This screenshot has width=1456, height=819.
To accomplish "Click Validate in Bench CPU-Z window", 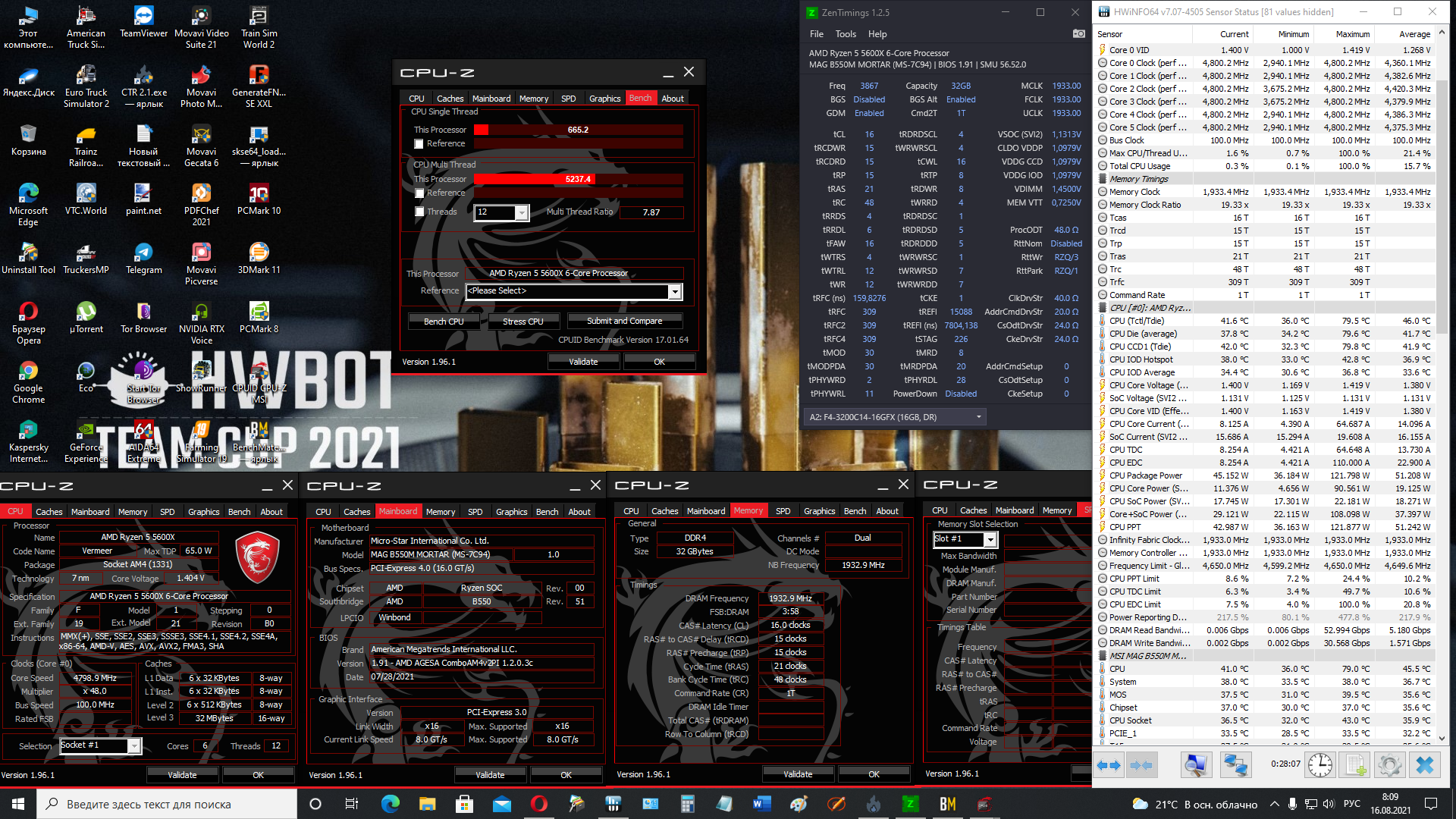I will click(583, 362).
